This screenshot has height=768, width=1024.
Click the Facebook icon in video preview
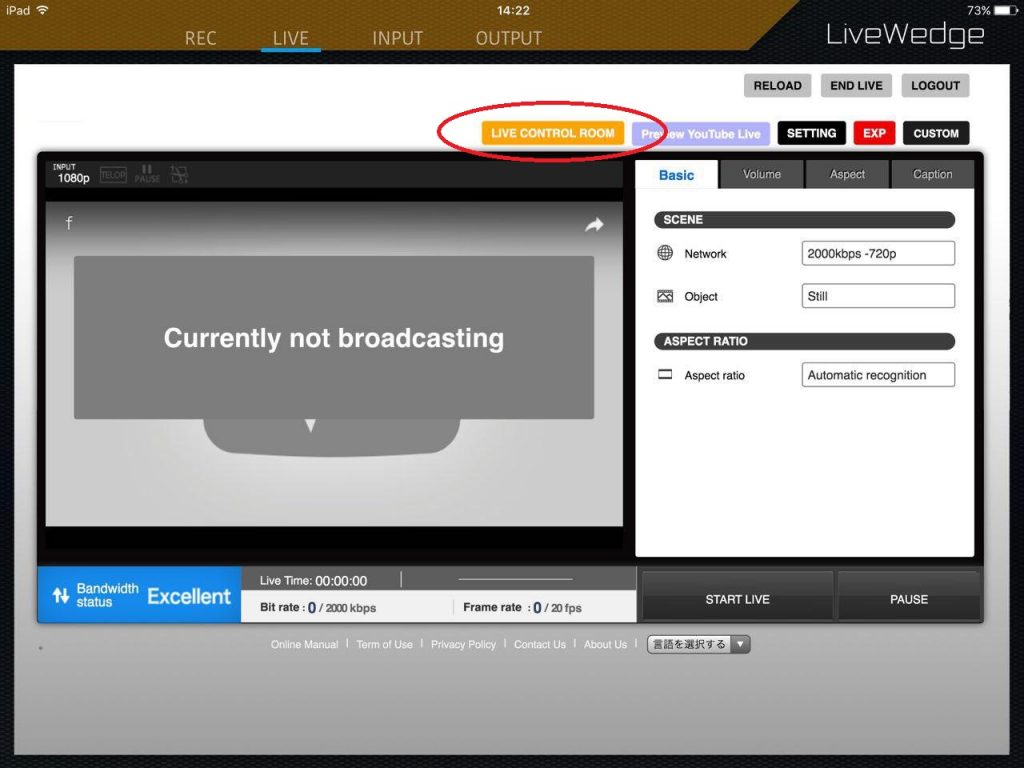coord(69,223)
